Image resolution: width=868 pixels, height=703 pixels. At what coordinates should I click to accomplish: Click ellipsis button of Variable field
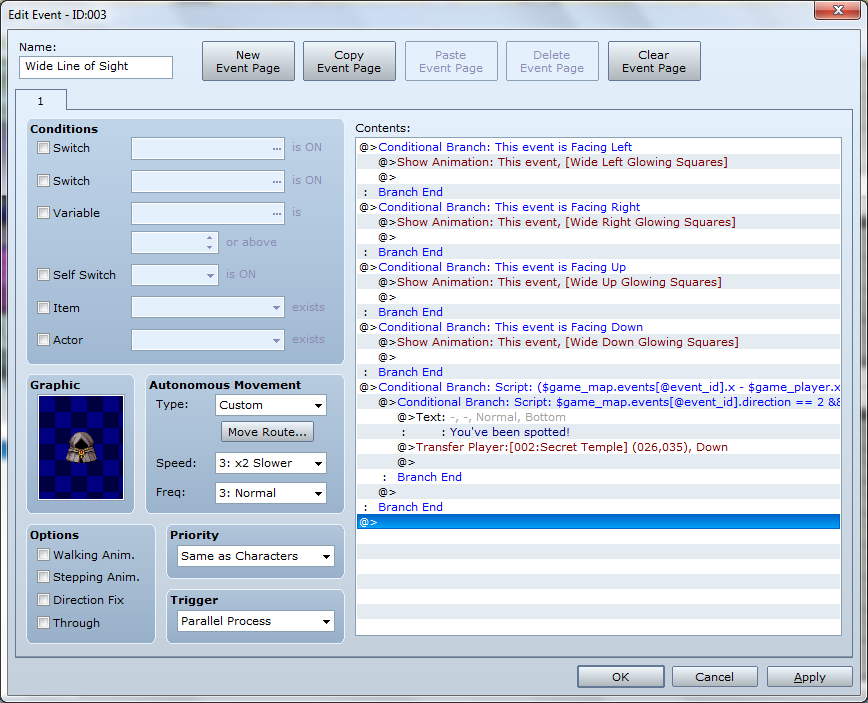(276, 213)
